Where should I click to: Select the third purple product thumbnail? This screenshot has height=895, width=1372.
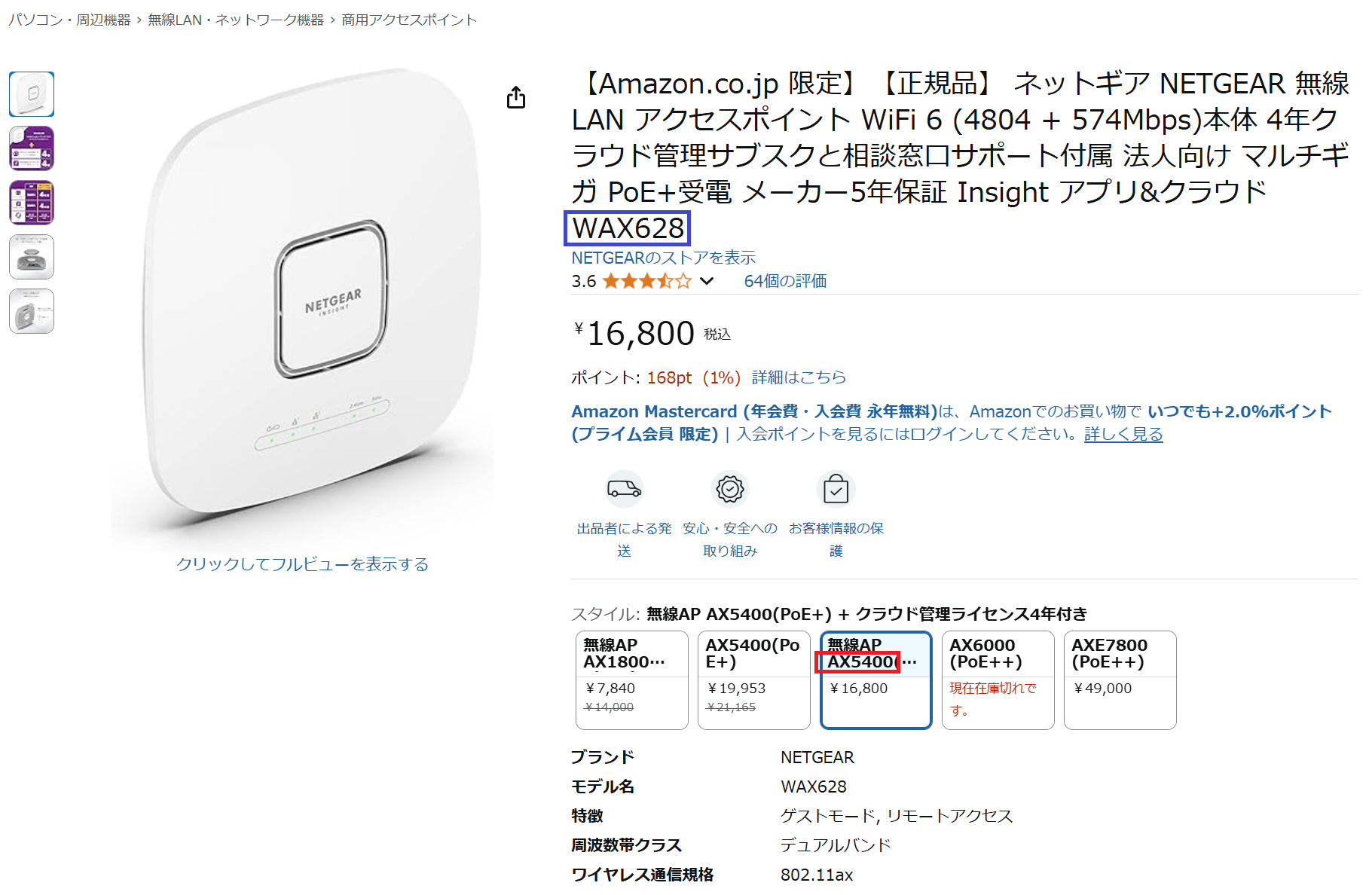click(32, 203)
